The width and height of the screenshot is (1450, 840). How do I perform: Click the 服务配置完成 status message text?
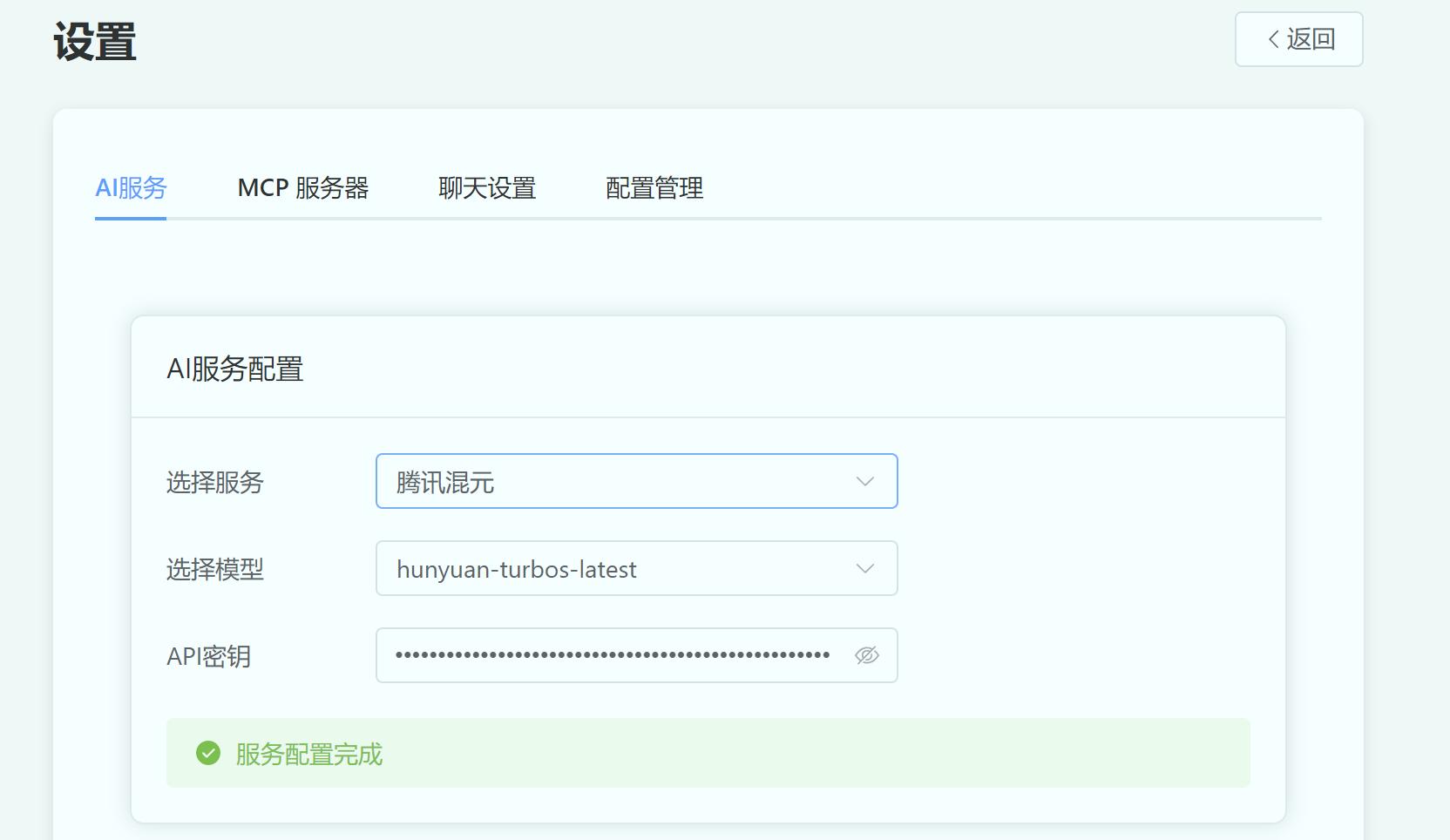(x=309, y=754)
